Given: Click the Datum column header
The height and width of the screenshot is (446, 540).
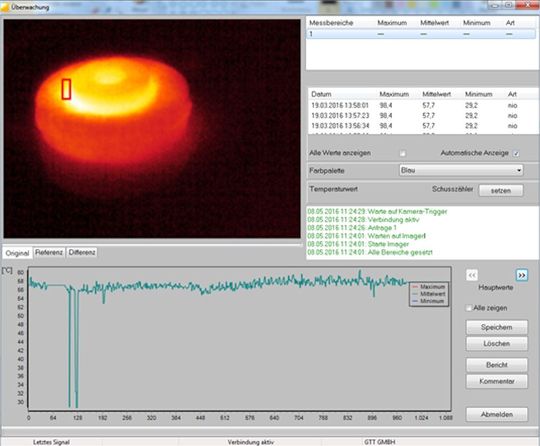Looking at the screenshot, I should coord(321,94).
